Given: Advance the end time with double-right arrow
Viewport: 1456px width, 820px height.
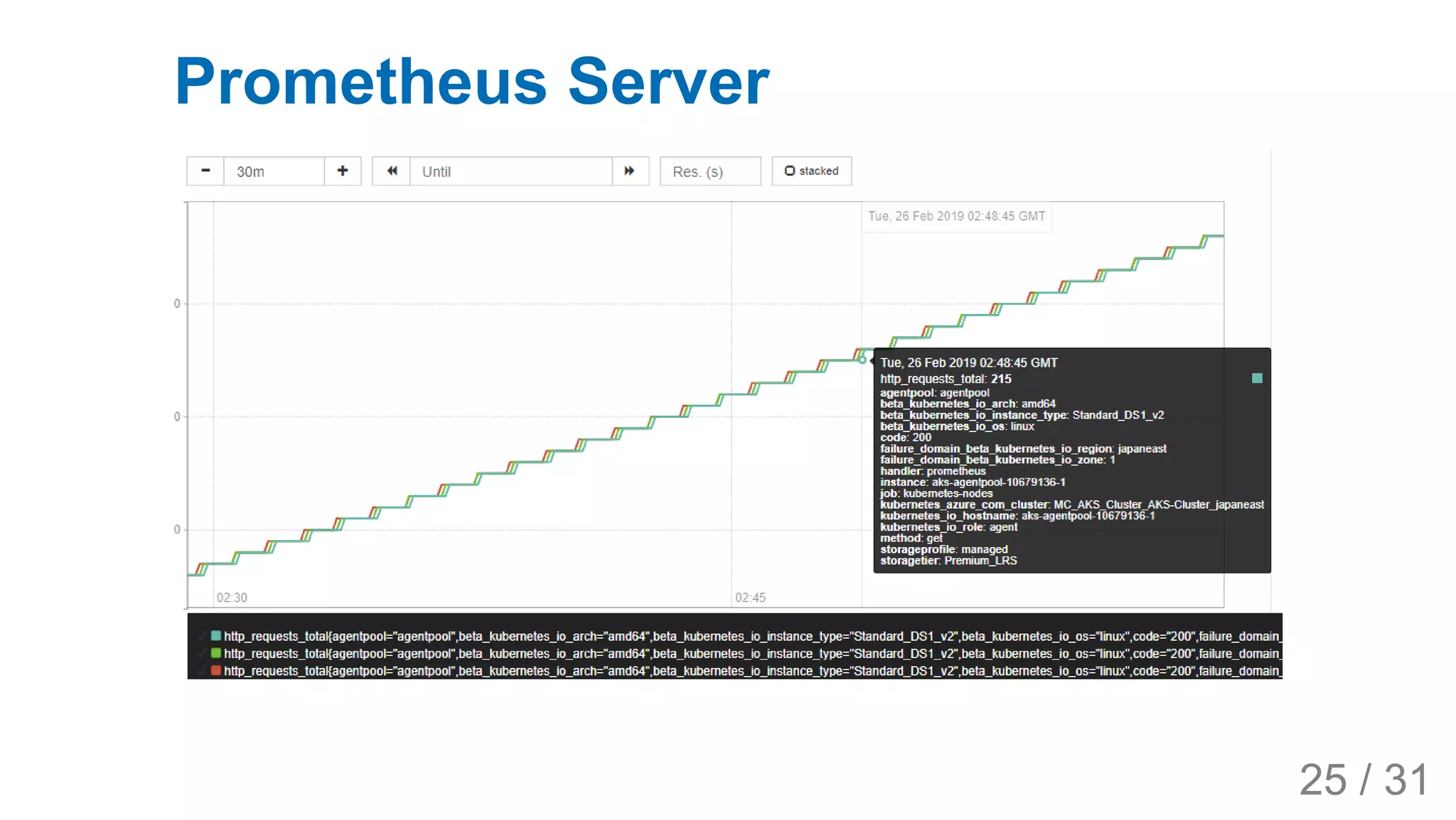Looking at the screenshot, I should 630,171.
